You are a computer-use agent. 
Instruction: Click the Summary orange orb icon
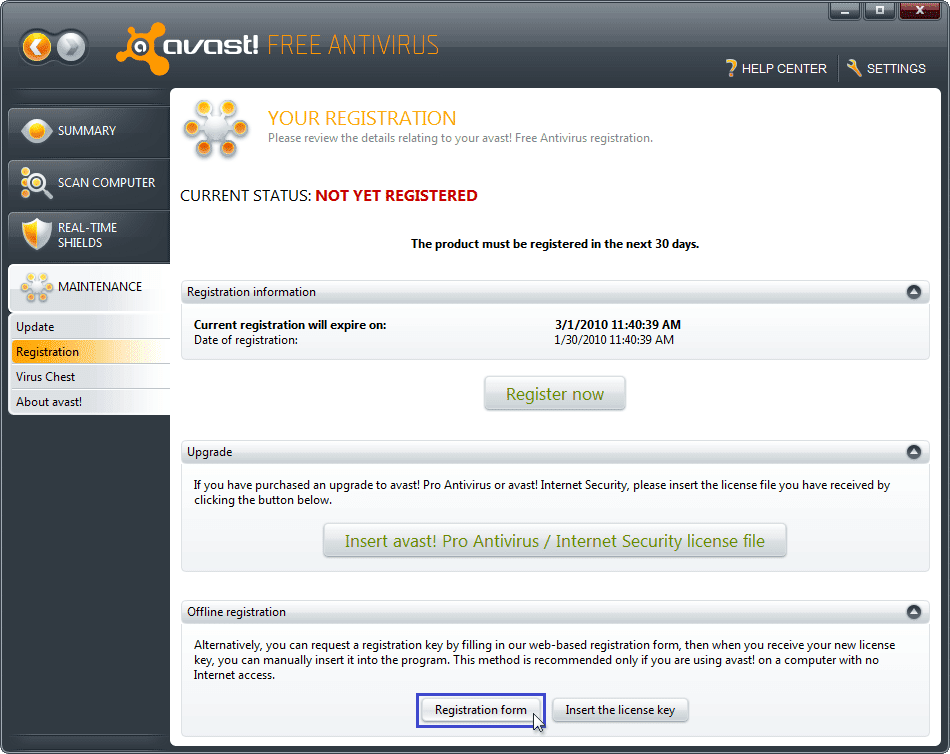(36, 131)
